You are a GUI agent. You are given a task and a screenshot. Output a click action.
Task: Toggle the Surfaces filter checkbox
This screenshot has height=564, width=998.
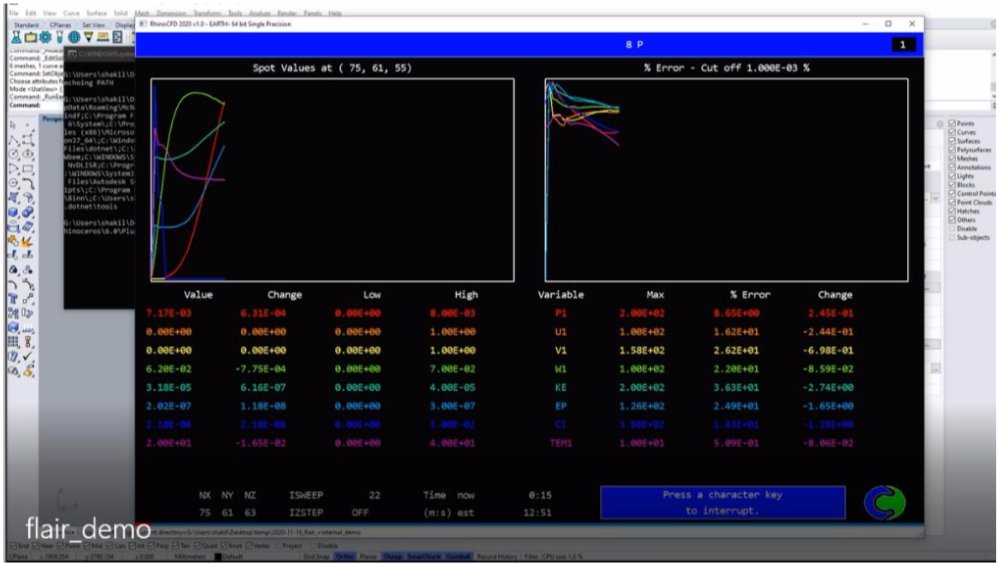coord(952,141)
